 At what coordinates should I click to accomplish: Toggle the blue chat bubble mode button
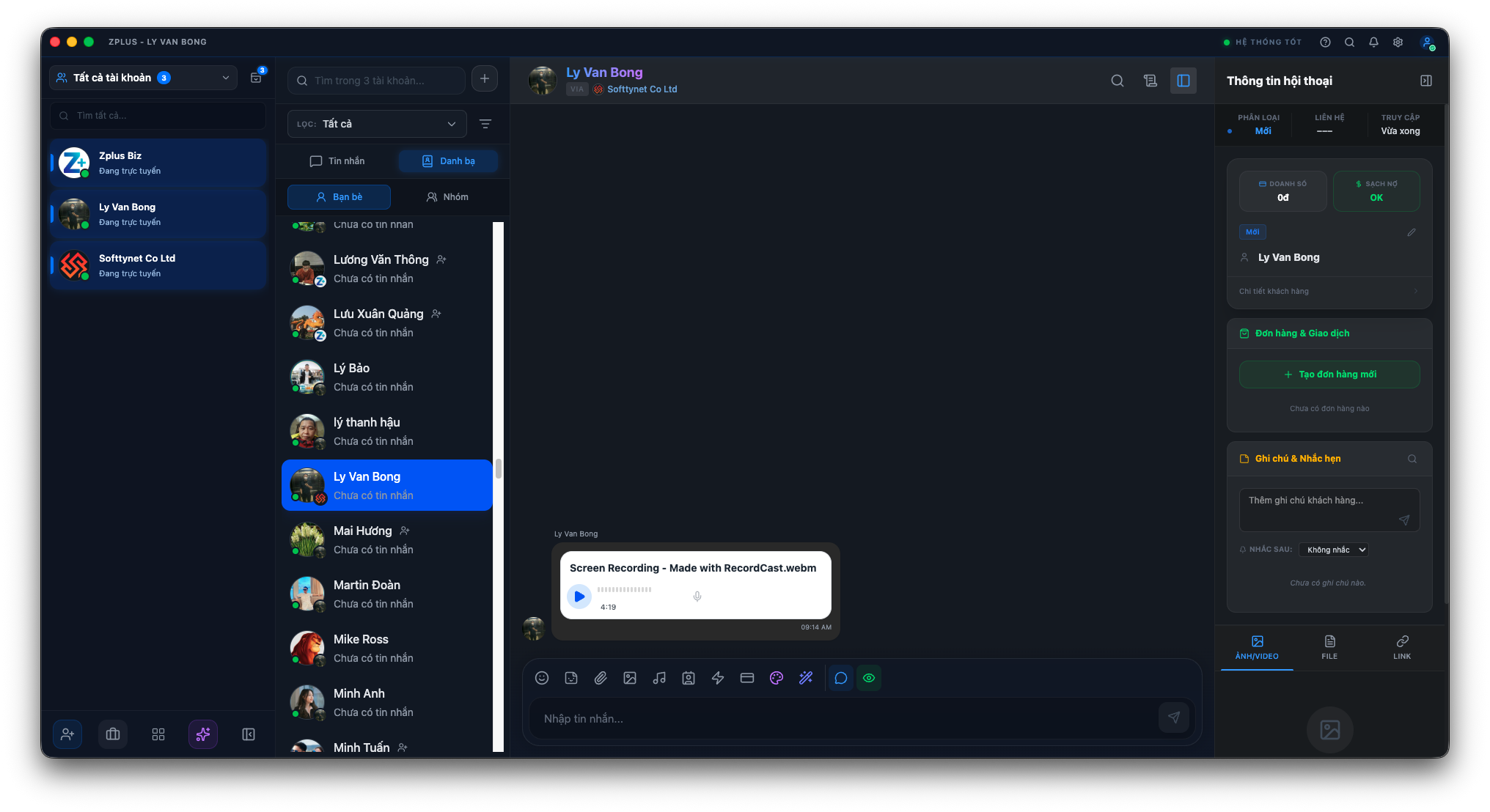pyautogui.click(x=841, y=678)
